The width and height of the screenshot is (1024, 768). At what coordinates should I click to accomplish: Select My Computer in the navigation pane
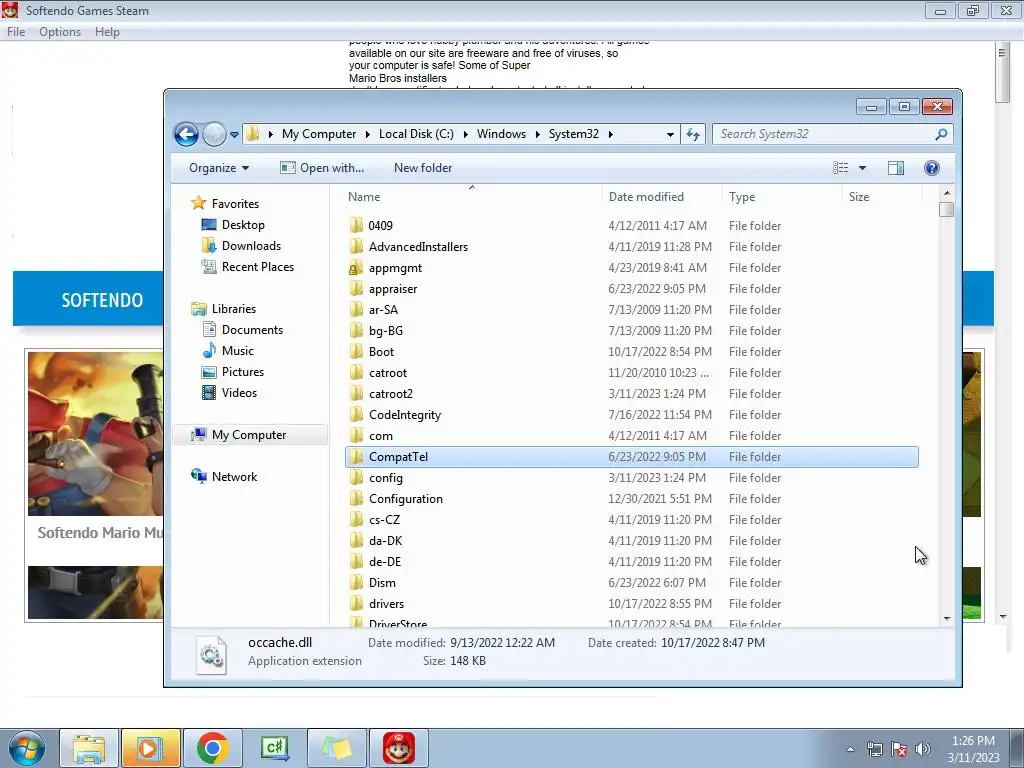click(250, 435)
